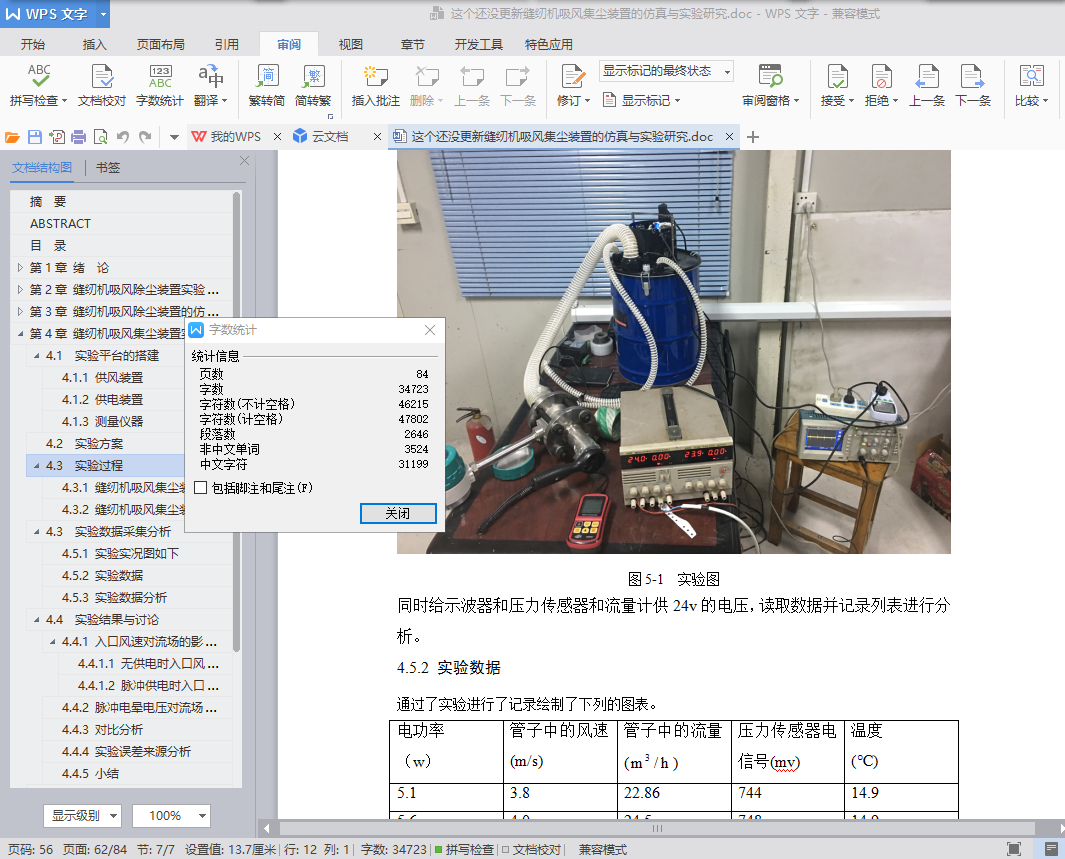
Task: Switch to the 引用 ribbon tab
Action: pos(227,44)
